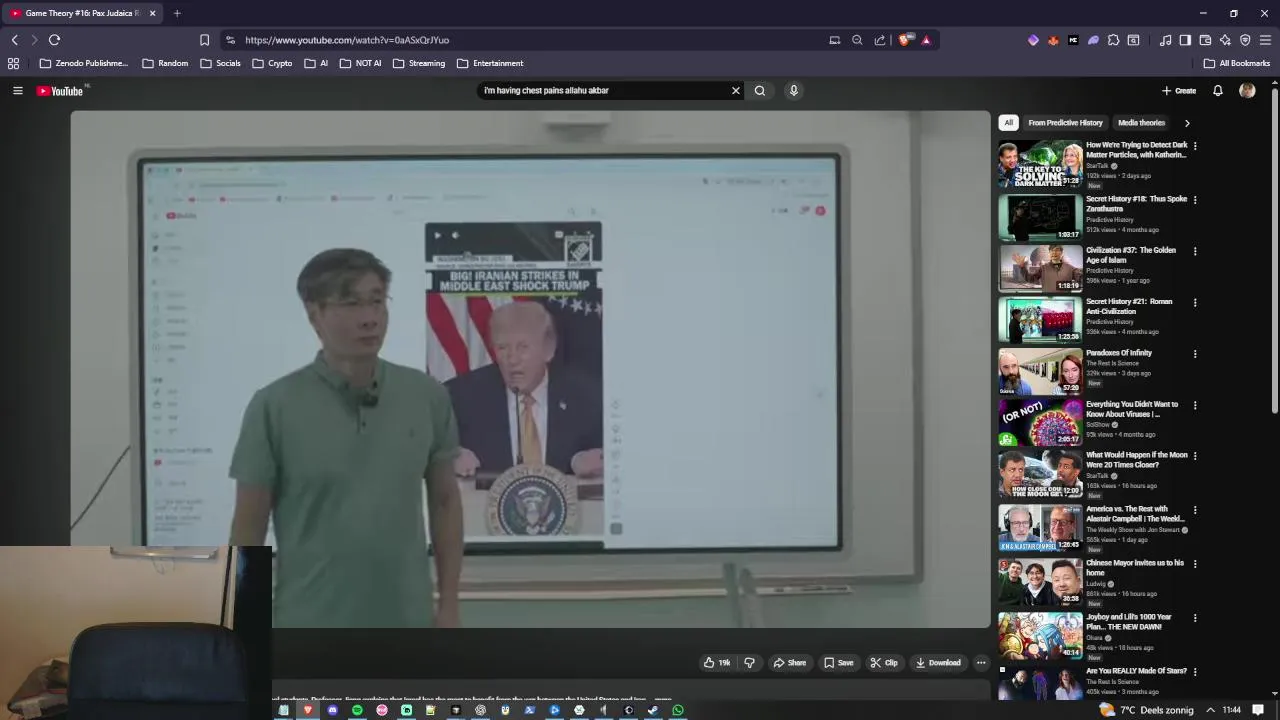Open WhatsApp from the taskbar
This screenshot has width=1280, height=720.
(678, 710)
